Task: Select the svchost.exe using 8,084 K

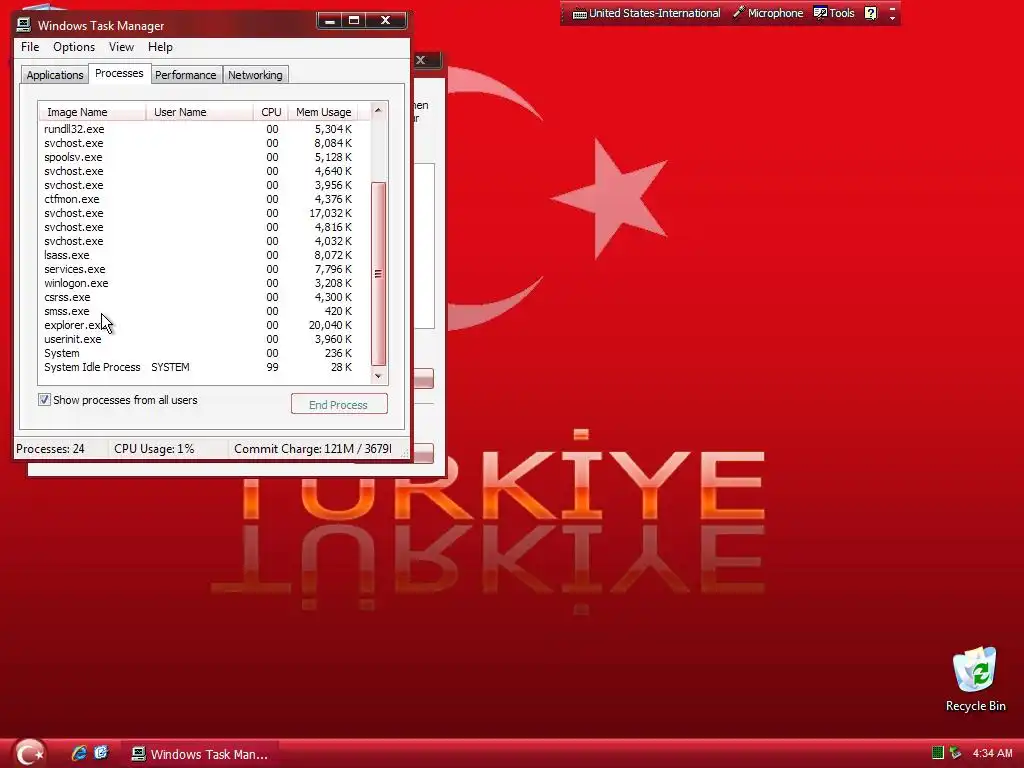Action: (204, 143)
